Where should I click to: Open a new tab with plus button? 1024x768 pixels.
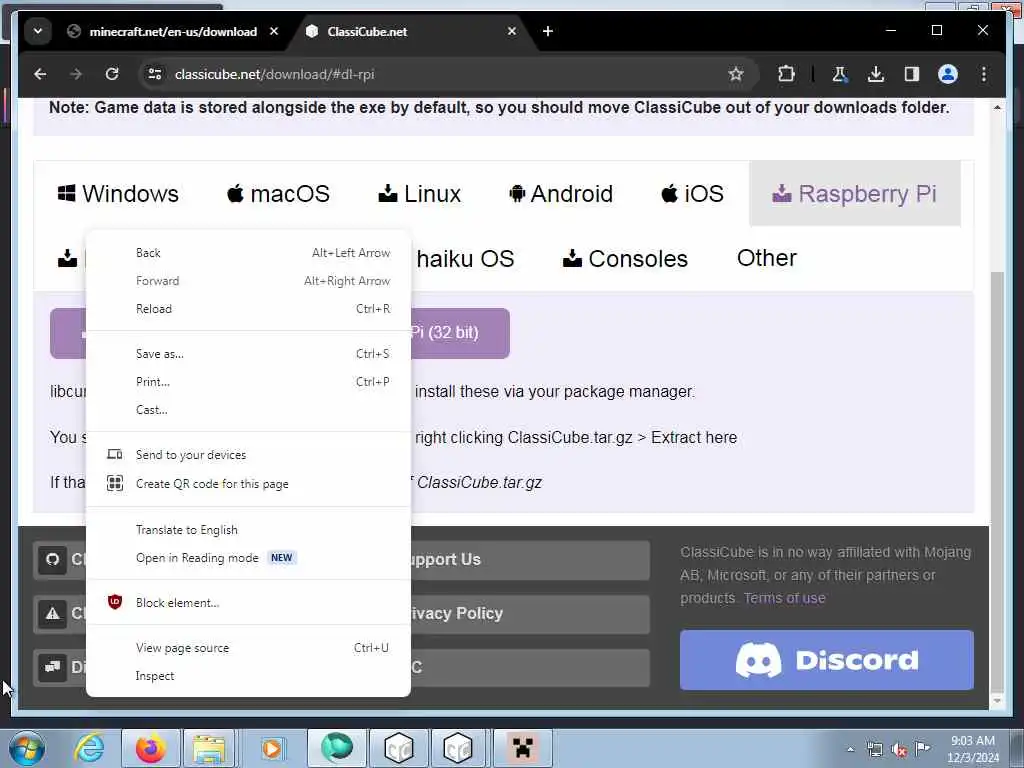548,31
